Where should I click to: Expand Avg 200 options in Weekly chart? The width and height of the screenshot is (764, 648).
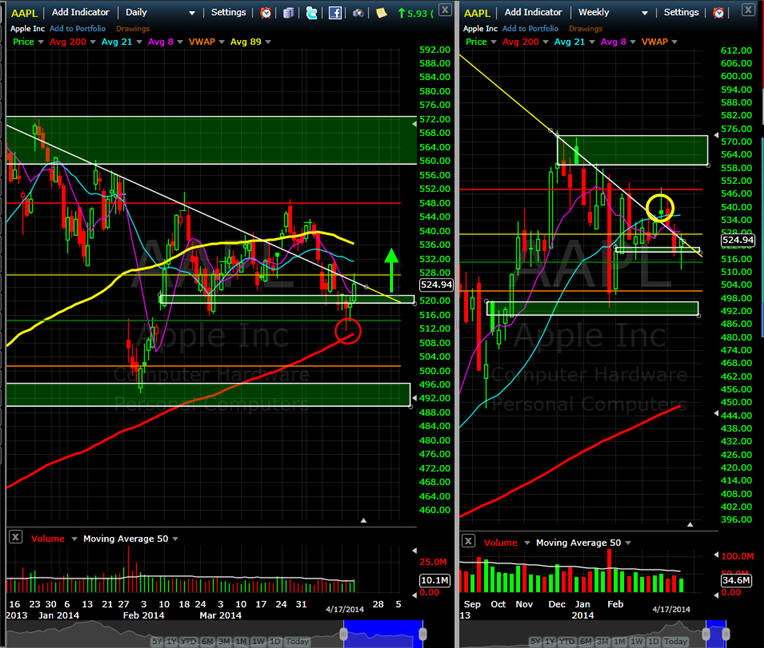(x=545, y=42)
